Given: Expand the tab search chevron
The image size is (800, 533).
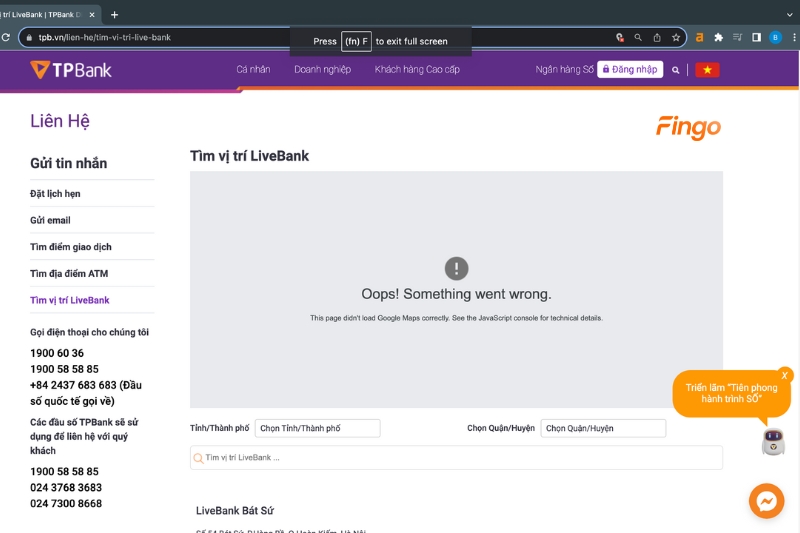Looking at the screenshot, I should (790, 15).
